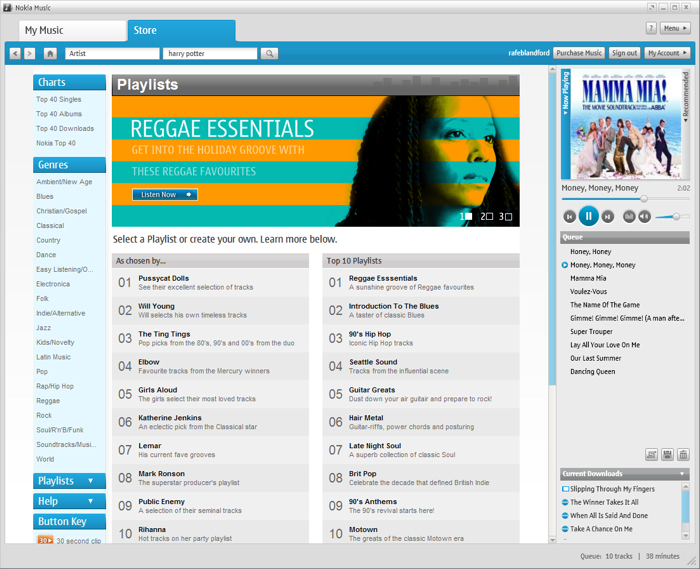
Task: Click the back navigation arrow
Action: click(15, 53)
